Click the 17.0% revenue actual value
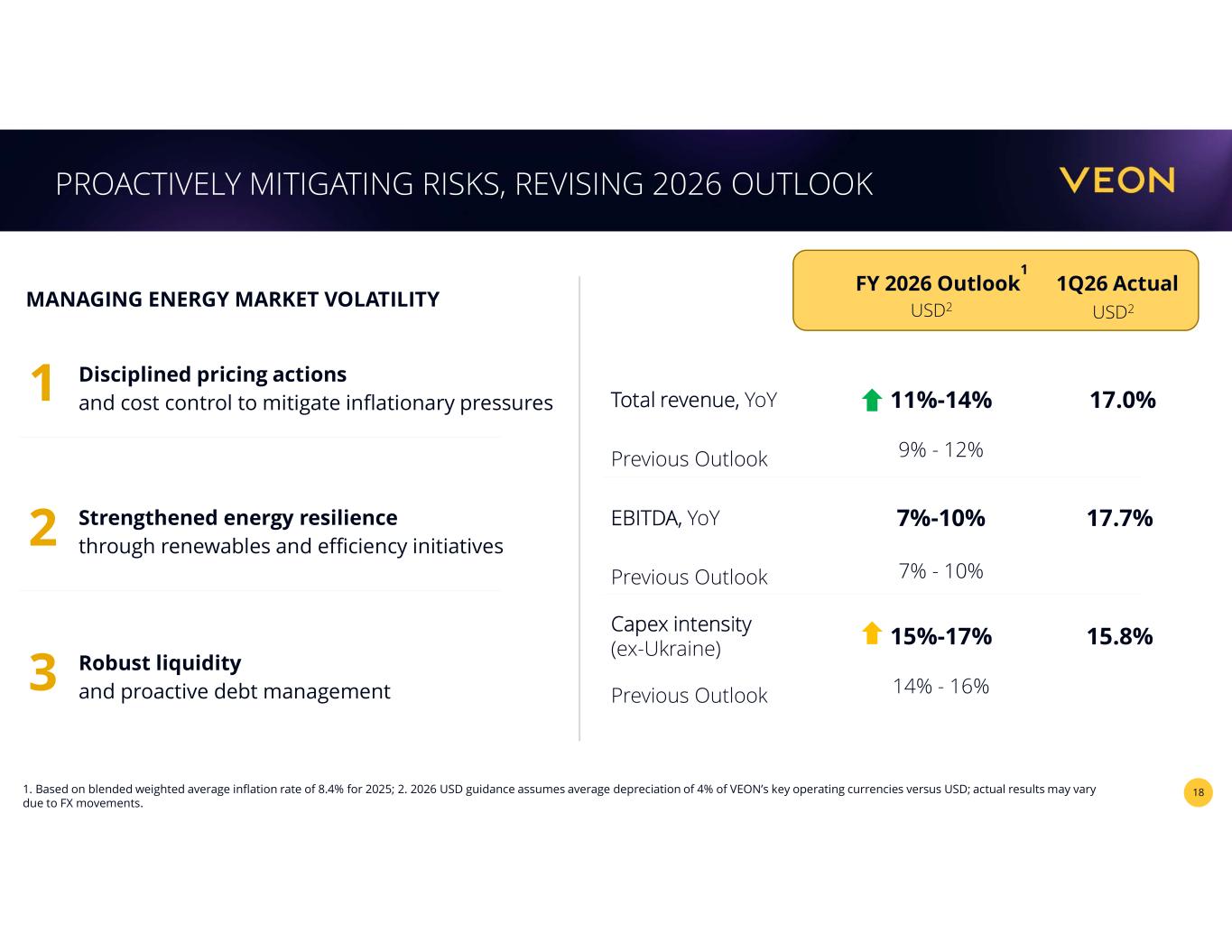 click(1123, 400)
